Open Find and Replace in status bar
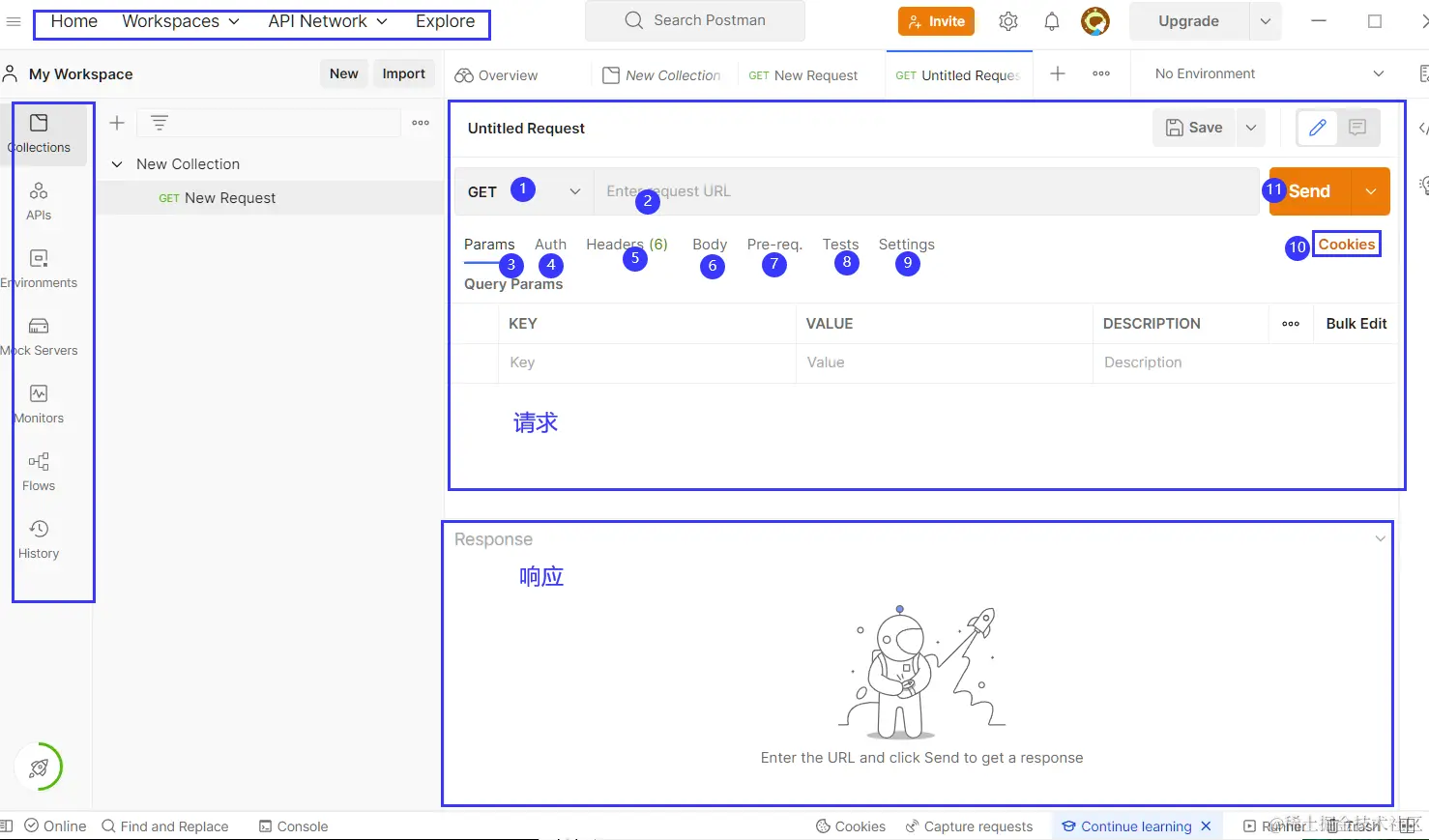Image resolution: width=1429 pixels, height=840 pixels. click(x=165, y=826)
